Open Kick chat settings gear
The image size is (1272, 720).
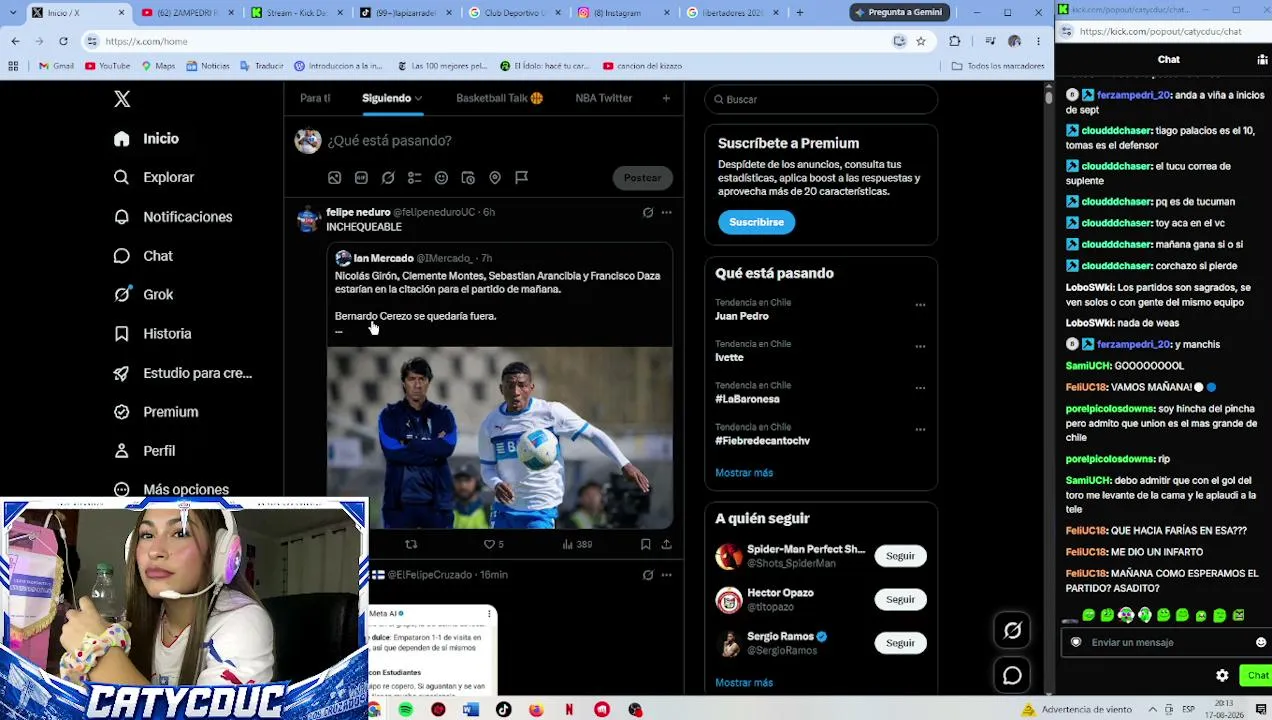coord(1222,676)
